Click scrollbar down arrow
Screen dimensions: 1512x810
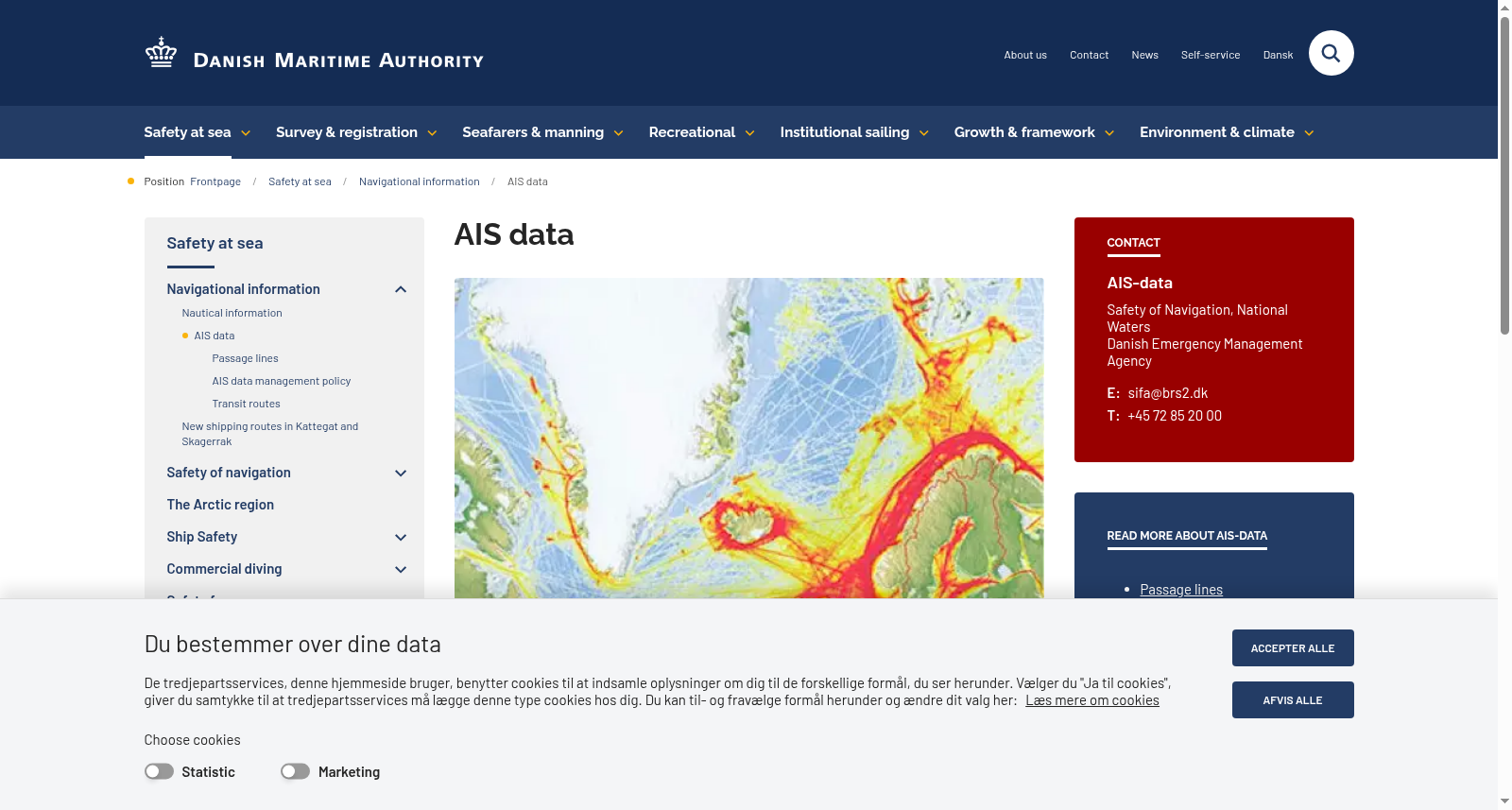[1504, 801]
